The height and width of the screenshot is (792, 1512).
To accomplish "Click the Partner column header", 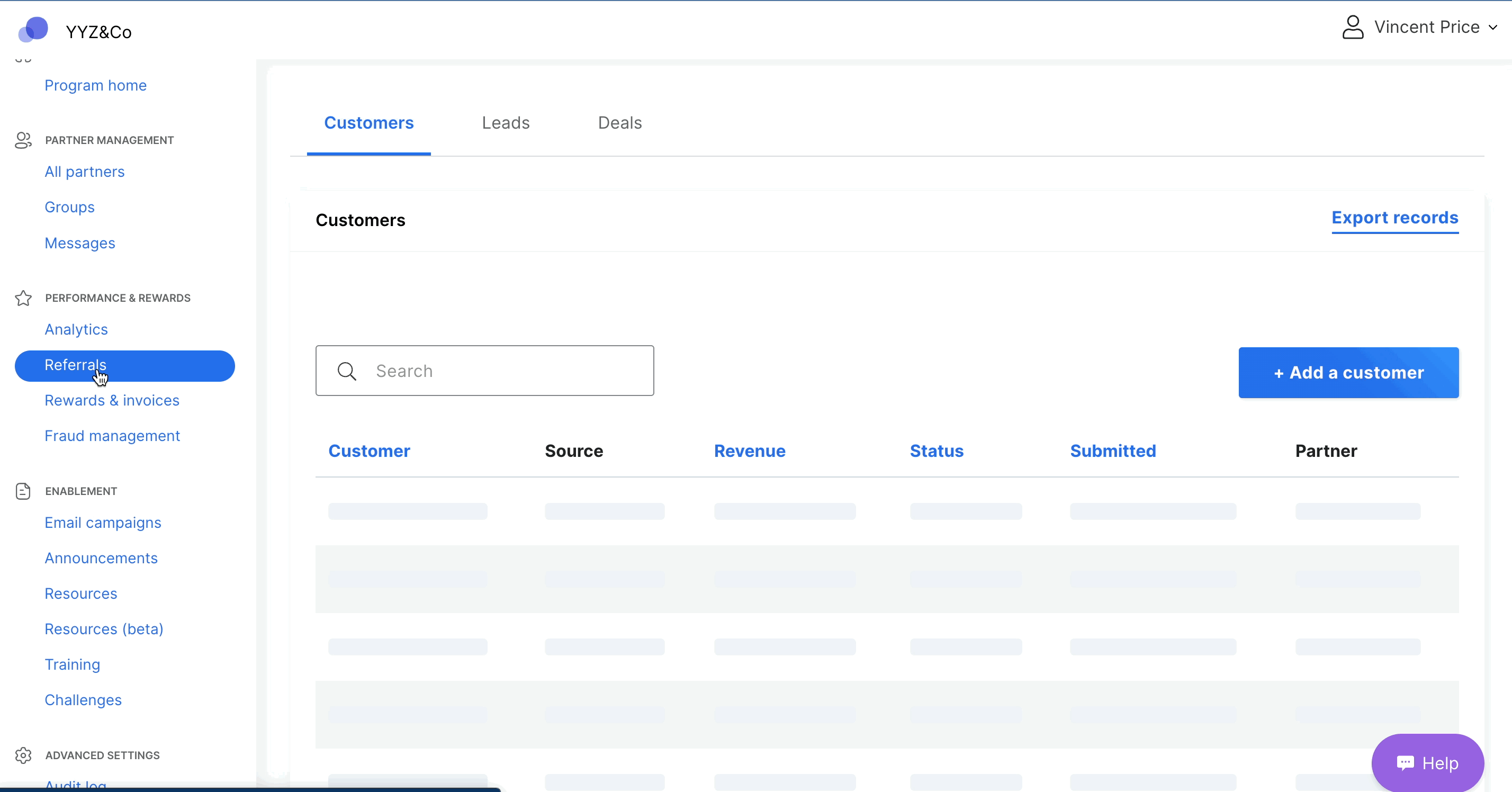I will coord(1326,451).
